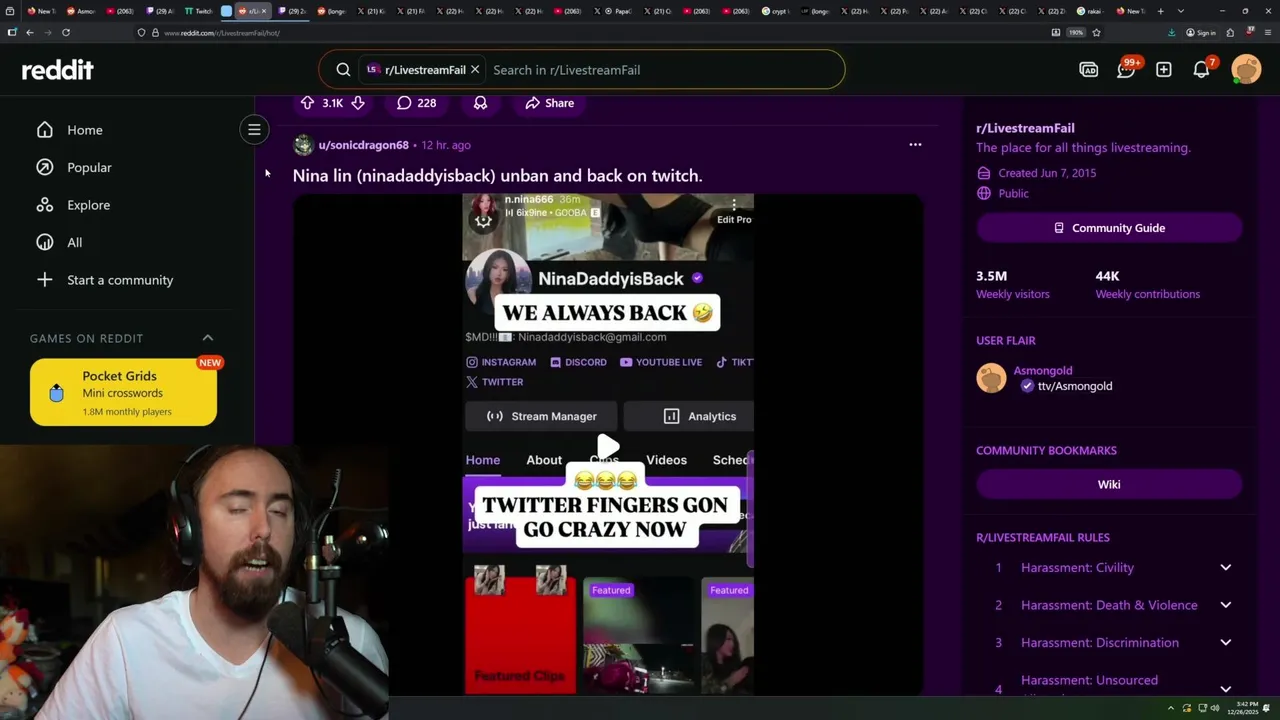Open the user avatar menu

1246,70
